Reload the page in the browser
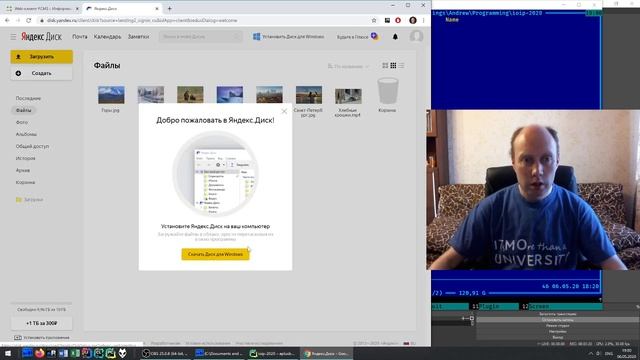The height and width of the screenshot is (360, 640). (29, 20)
